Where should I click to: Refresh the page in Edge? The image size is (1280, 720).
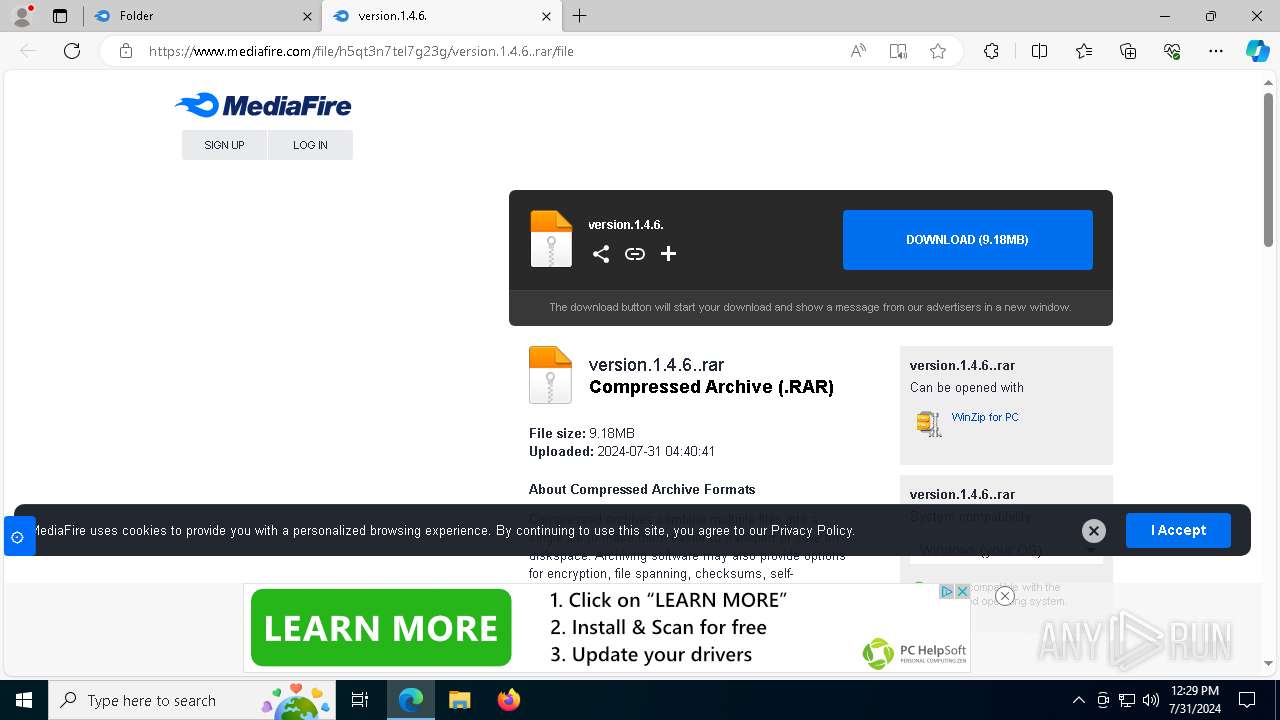click(72, 51)
